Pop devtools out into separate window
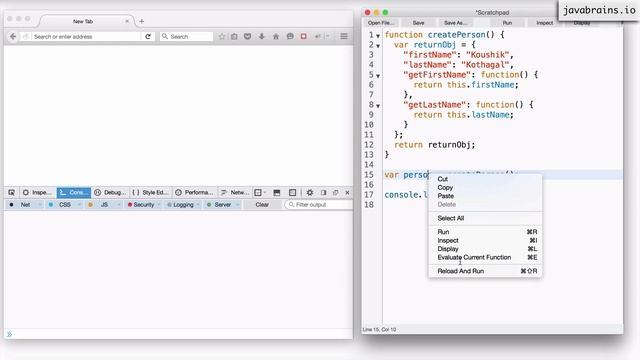This screenshot has width=640, height=360. pyautogui.click(x=336, y=192)
